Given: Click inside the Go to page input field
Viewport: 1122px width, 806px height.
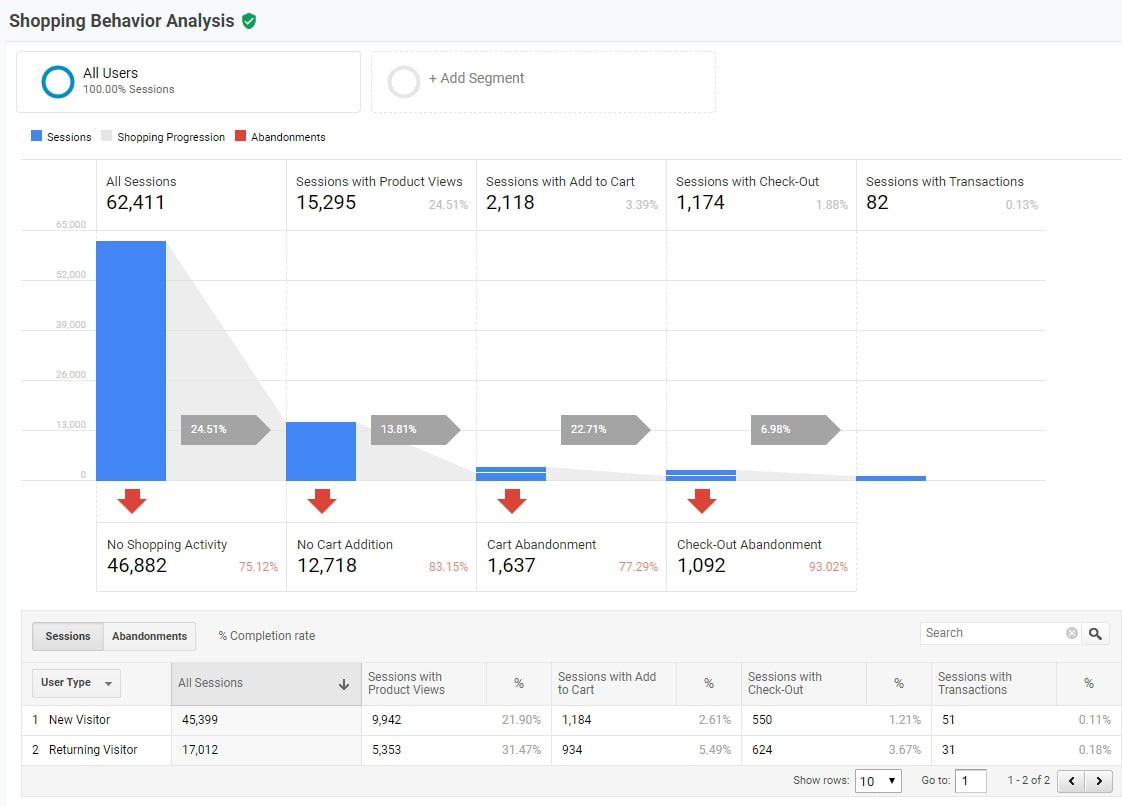Looking at the screenshot, I should click(969, 781).
